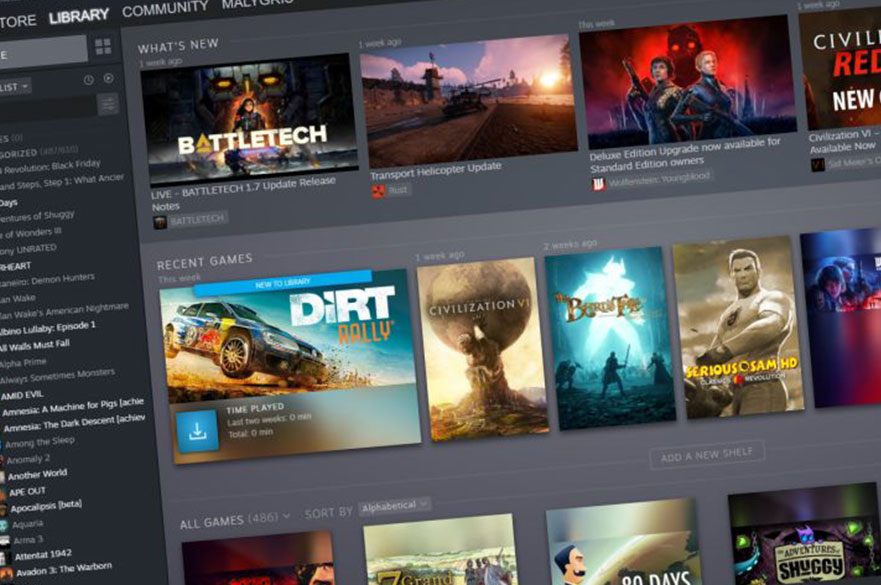Click the red Rust game icon
The width and height of the screenshot is (881, 585).
(378, 192)
